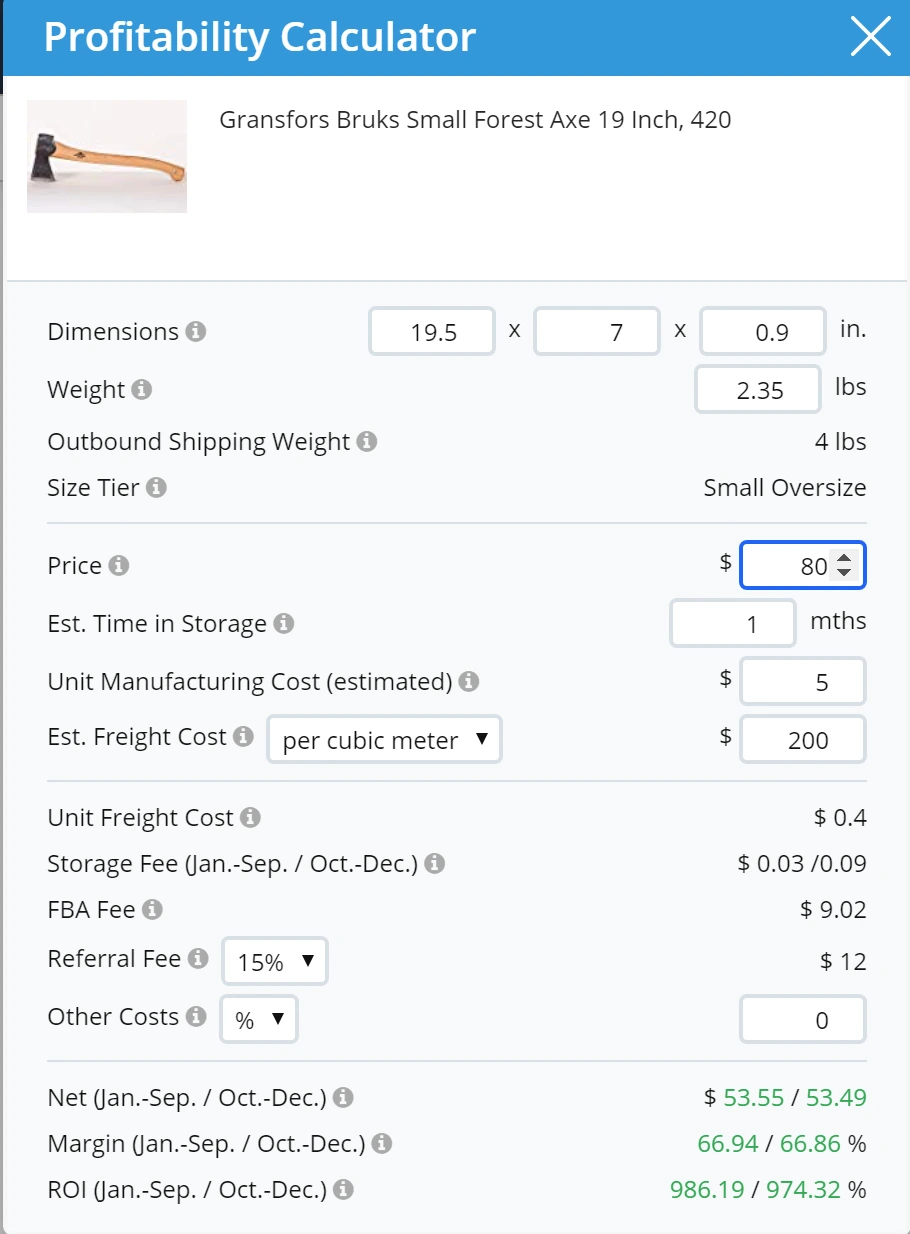Click the Gransfors Bruks axe product thumbnail
Image resolution: width=910 pixels, height=1234 pixels.
[x=107, y=156]
